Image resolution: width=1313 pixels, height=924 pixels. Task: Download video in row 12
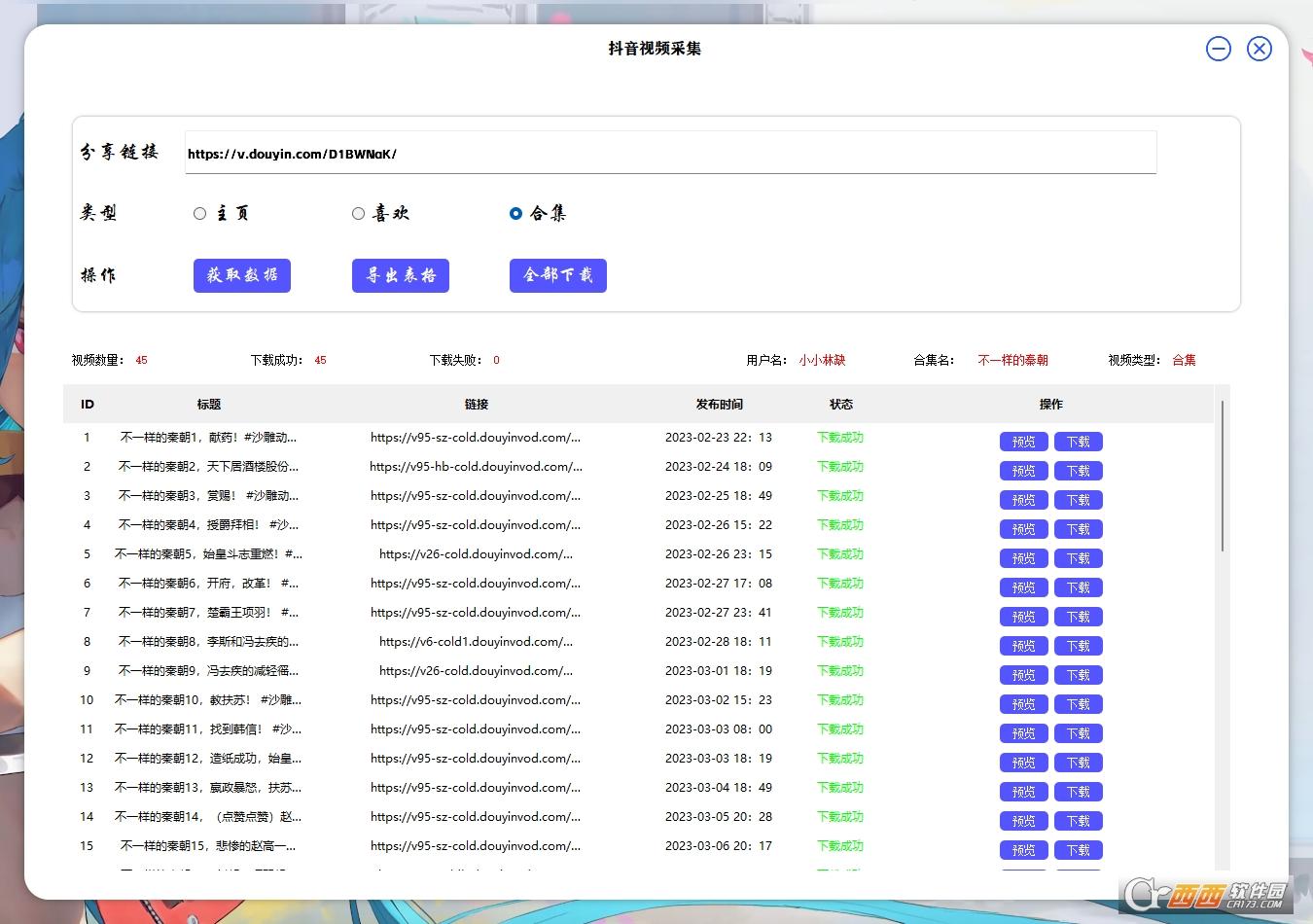click(1079, 763)
